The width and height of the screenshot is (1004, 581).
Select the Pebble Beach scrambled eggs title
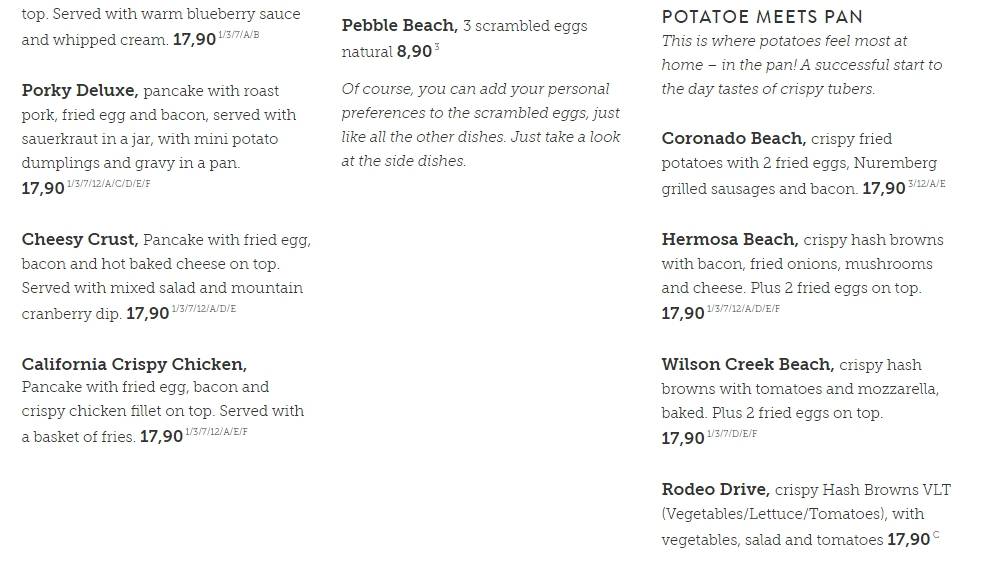400,26
